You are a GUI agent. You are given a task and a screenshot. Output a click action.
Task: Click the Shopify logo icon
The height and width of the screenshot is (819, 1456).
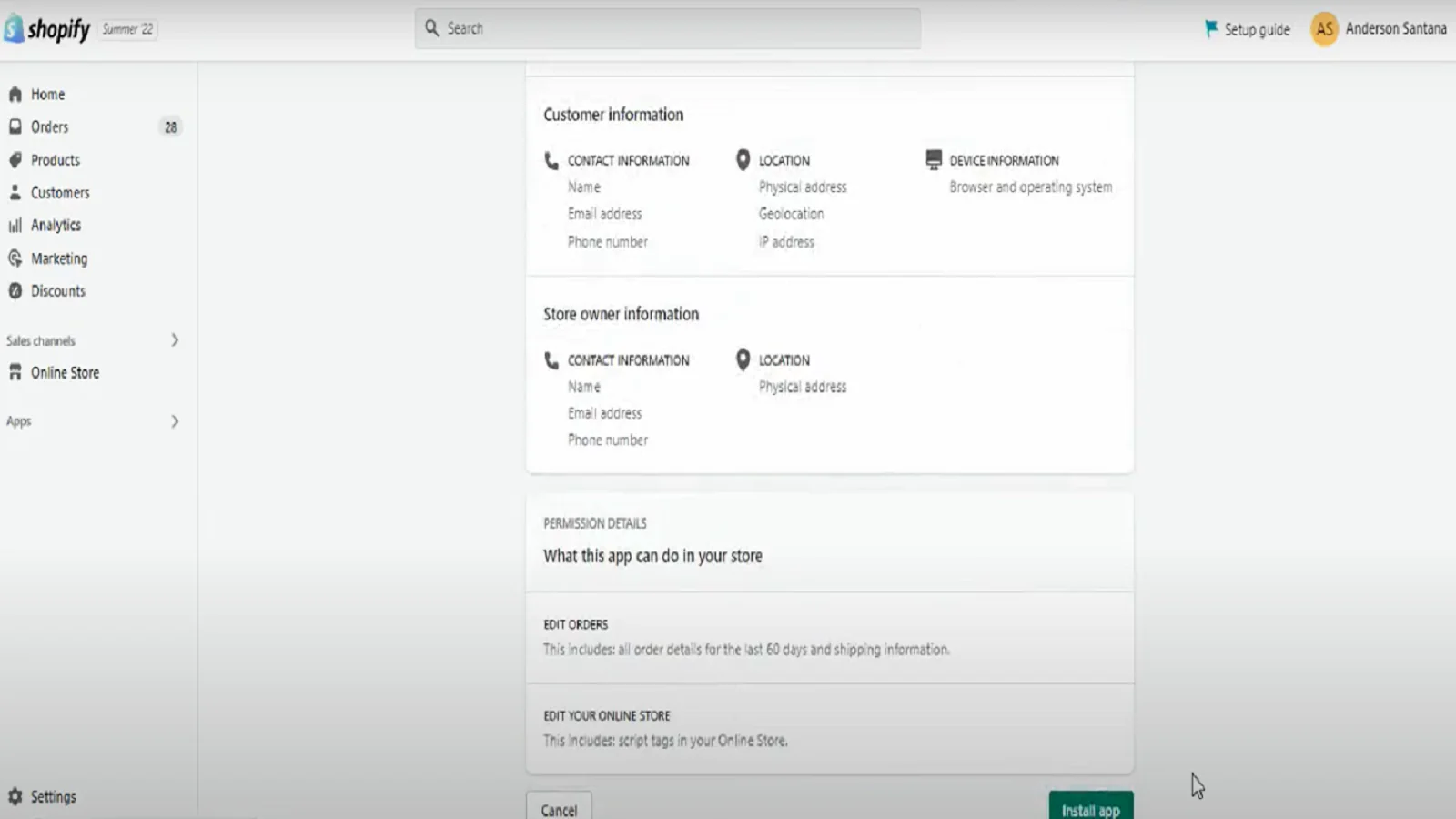point(14,29)
